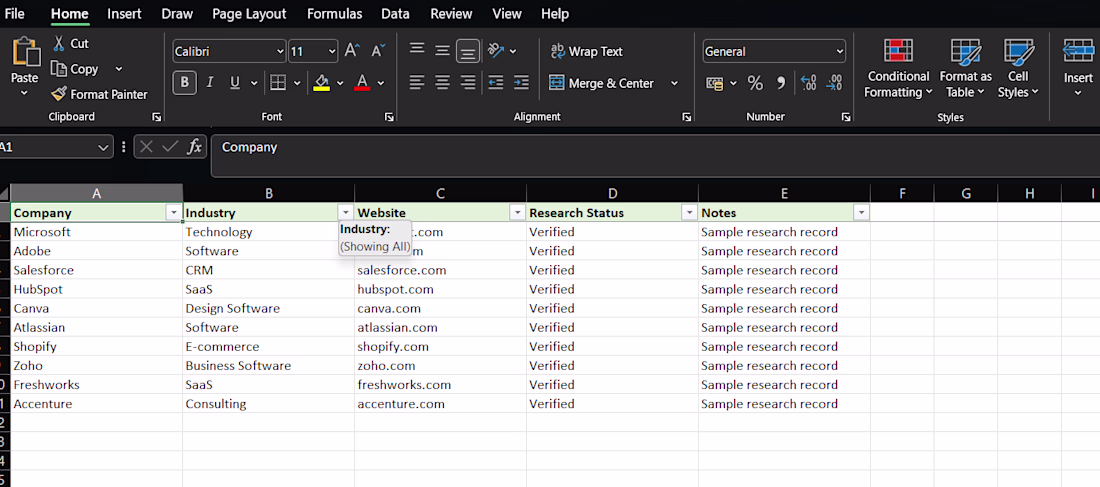Expand Merge & Center dropdown arrow
The width and height of the screenshot is (1100, 487).
(674, 83)
